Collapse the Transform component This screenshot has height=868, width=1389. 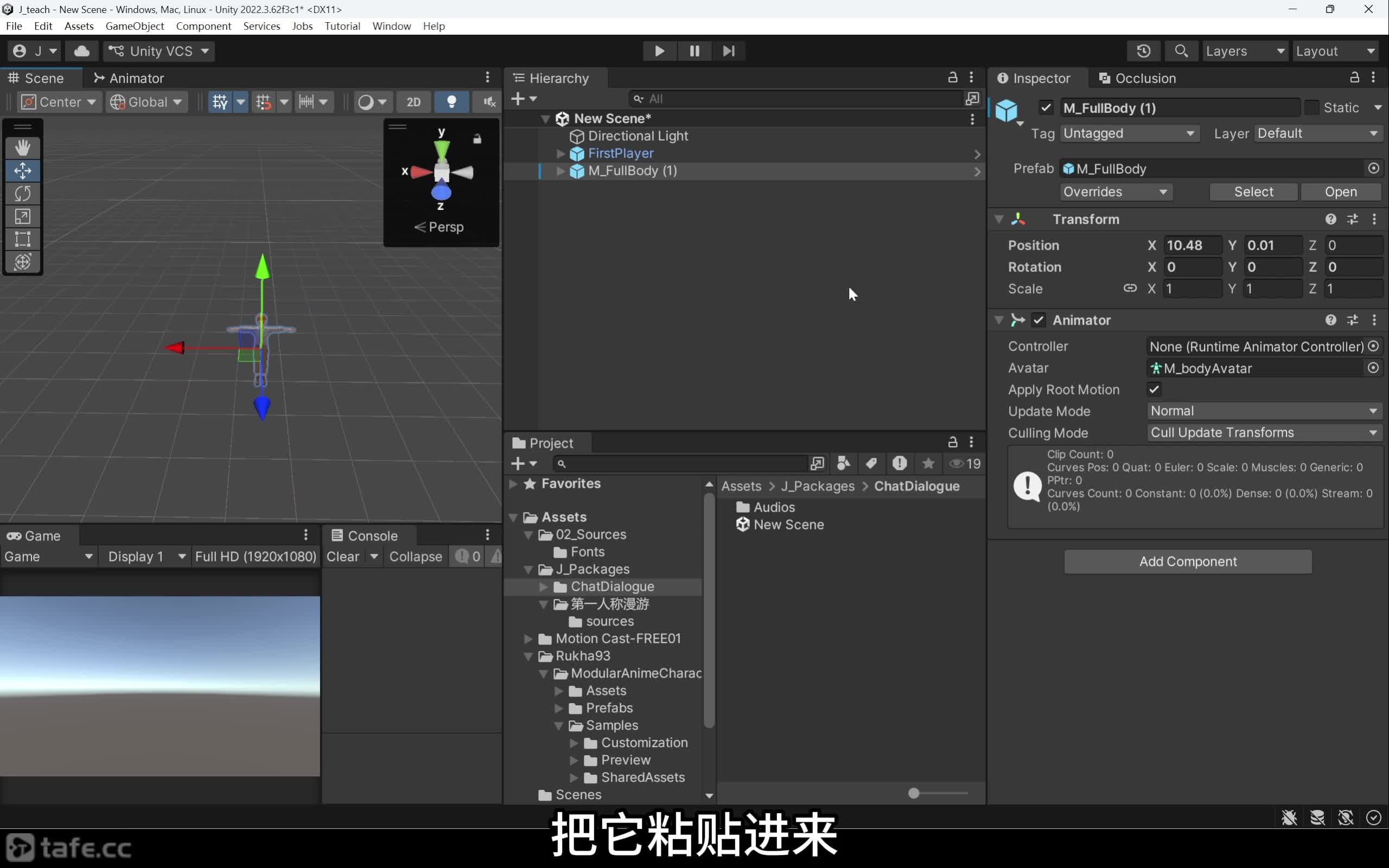click(x=999, y=219)
